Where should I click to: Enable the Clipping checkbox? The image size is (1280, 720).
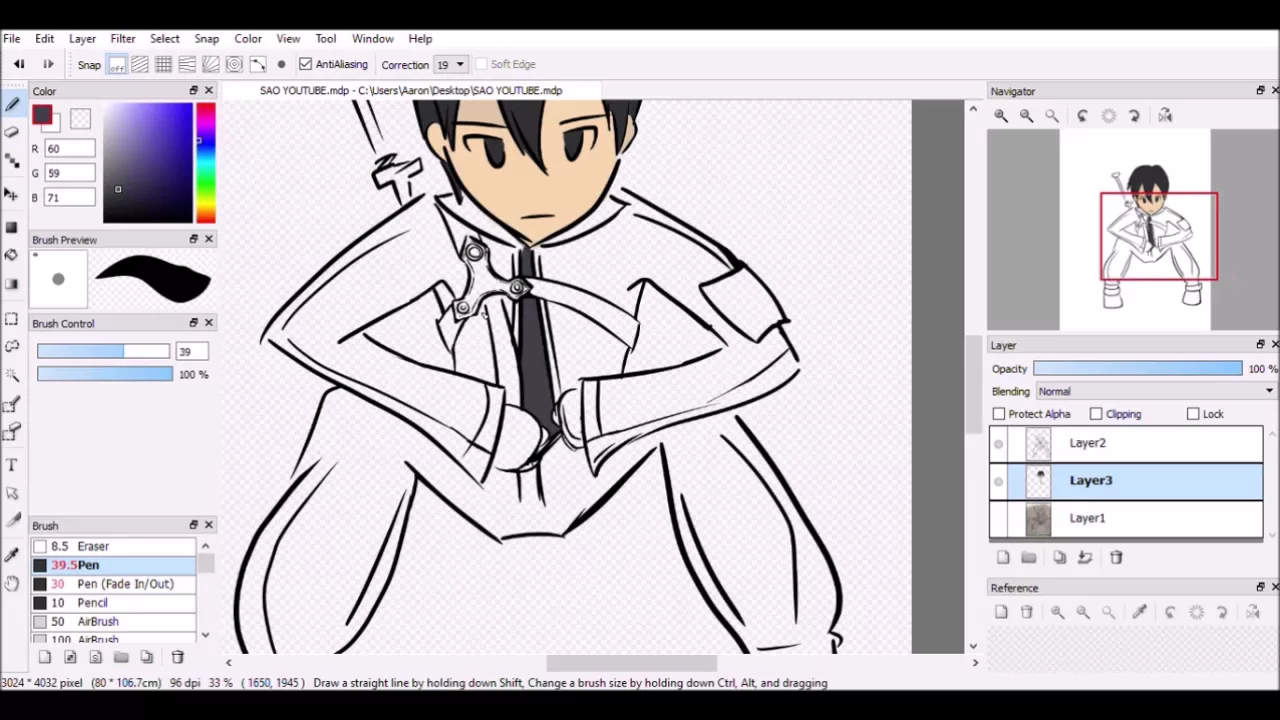point(1096,414)
